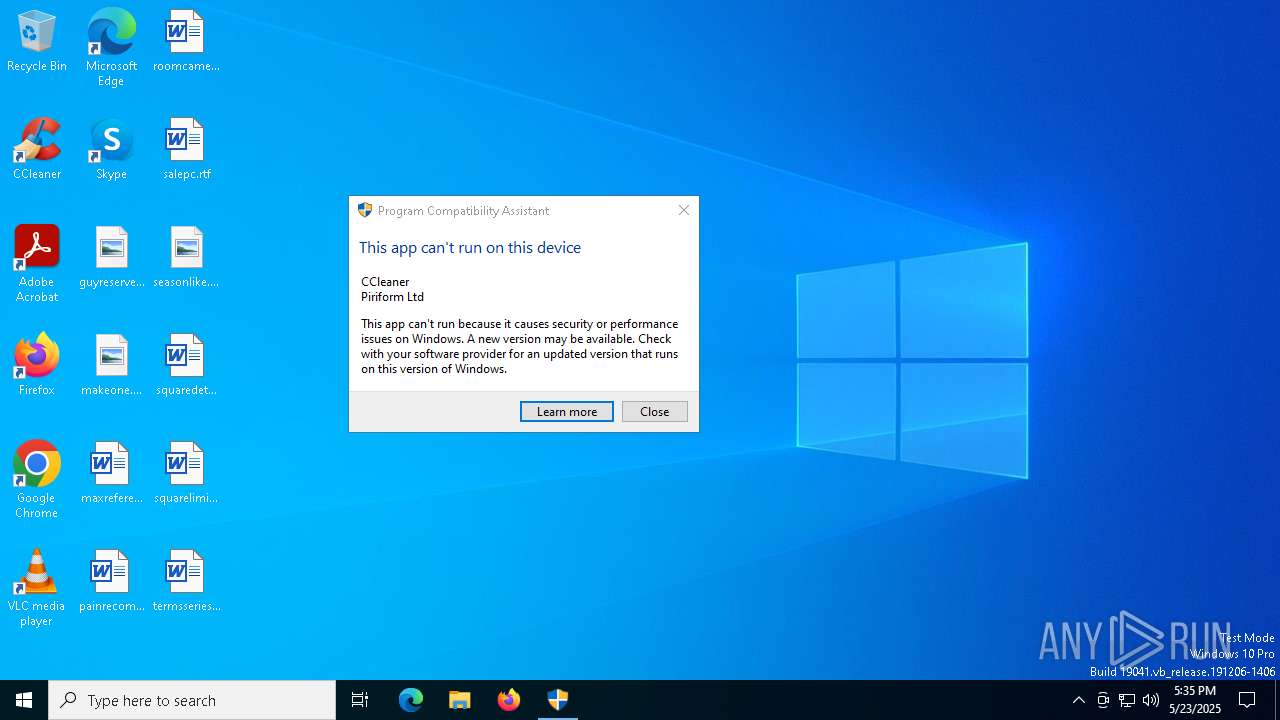Launch Microsoft Edge from the taskbar
This screenshot has width=1280, height=720.
click(x=411, y=700)
